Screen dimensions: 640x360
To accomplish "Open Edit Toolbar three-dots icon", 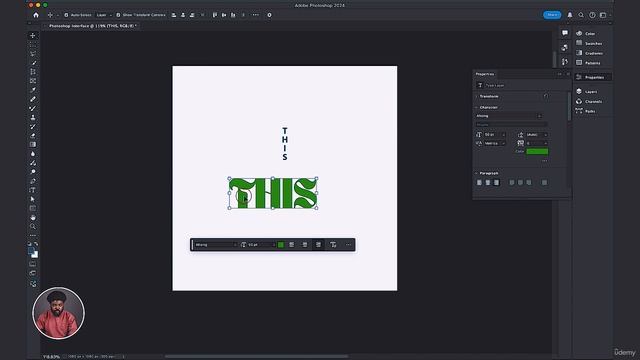I will (x=33, y=236).
